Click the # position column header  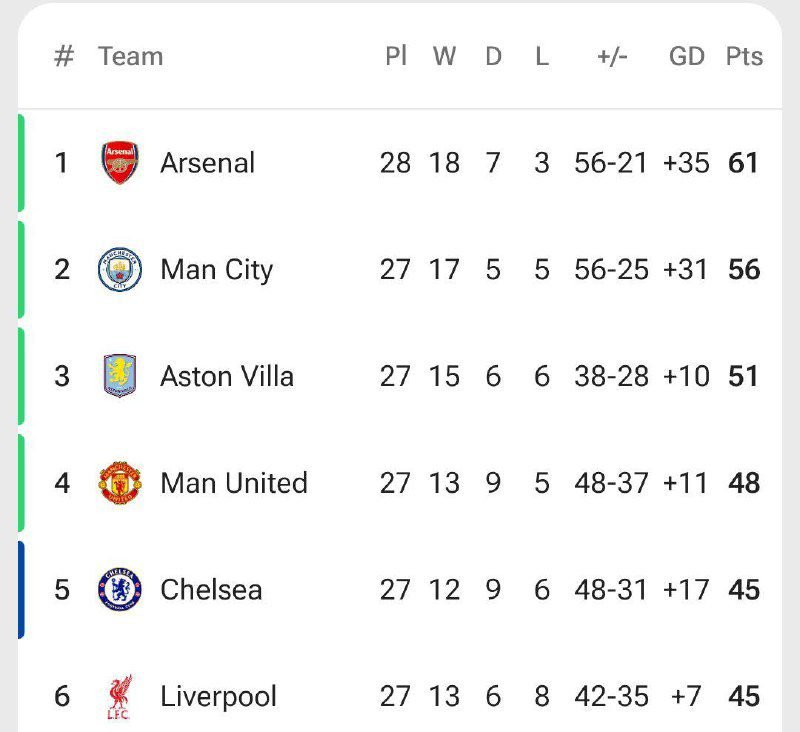click(64, 56)
